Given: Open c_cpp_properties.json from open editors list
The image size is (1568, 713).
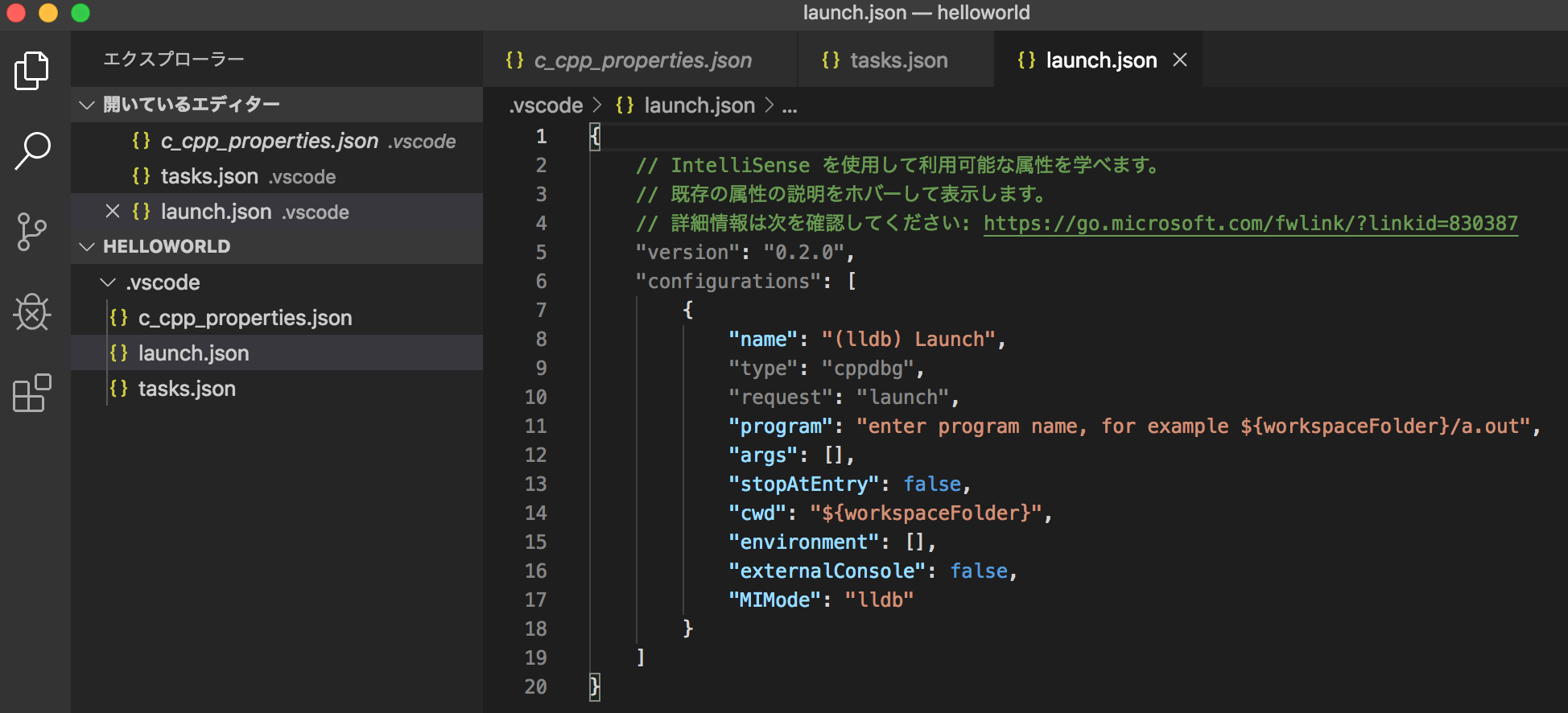Looking at the screenshot, I should (277, 141).
